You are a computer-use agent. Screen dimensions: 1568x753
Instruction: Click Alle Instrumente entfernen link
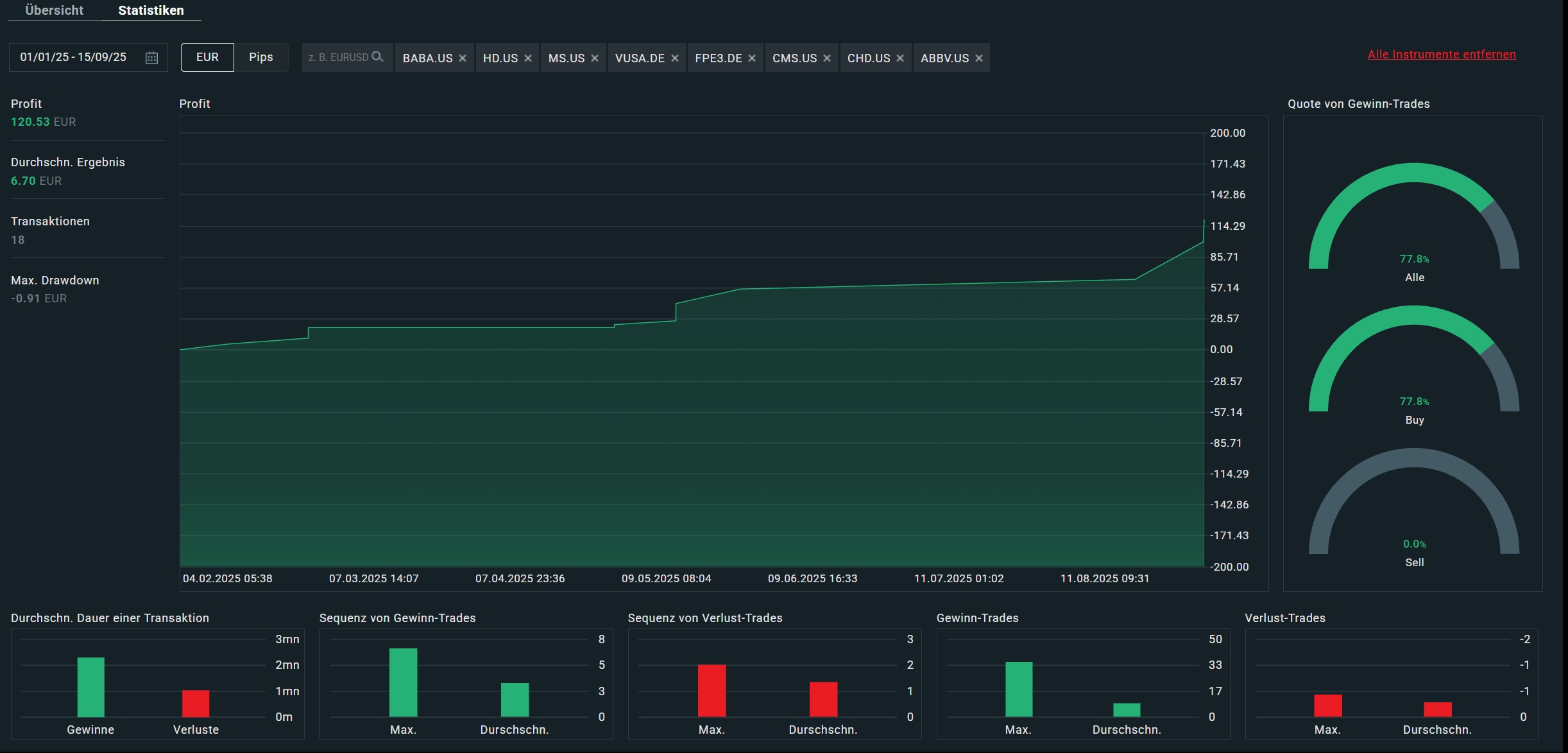(x=1441, y=55)
